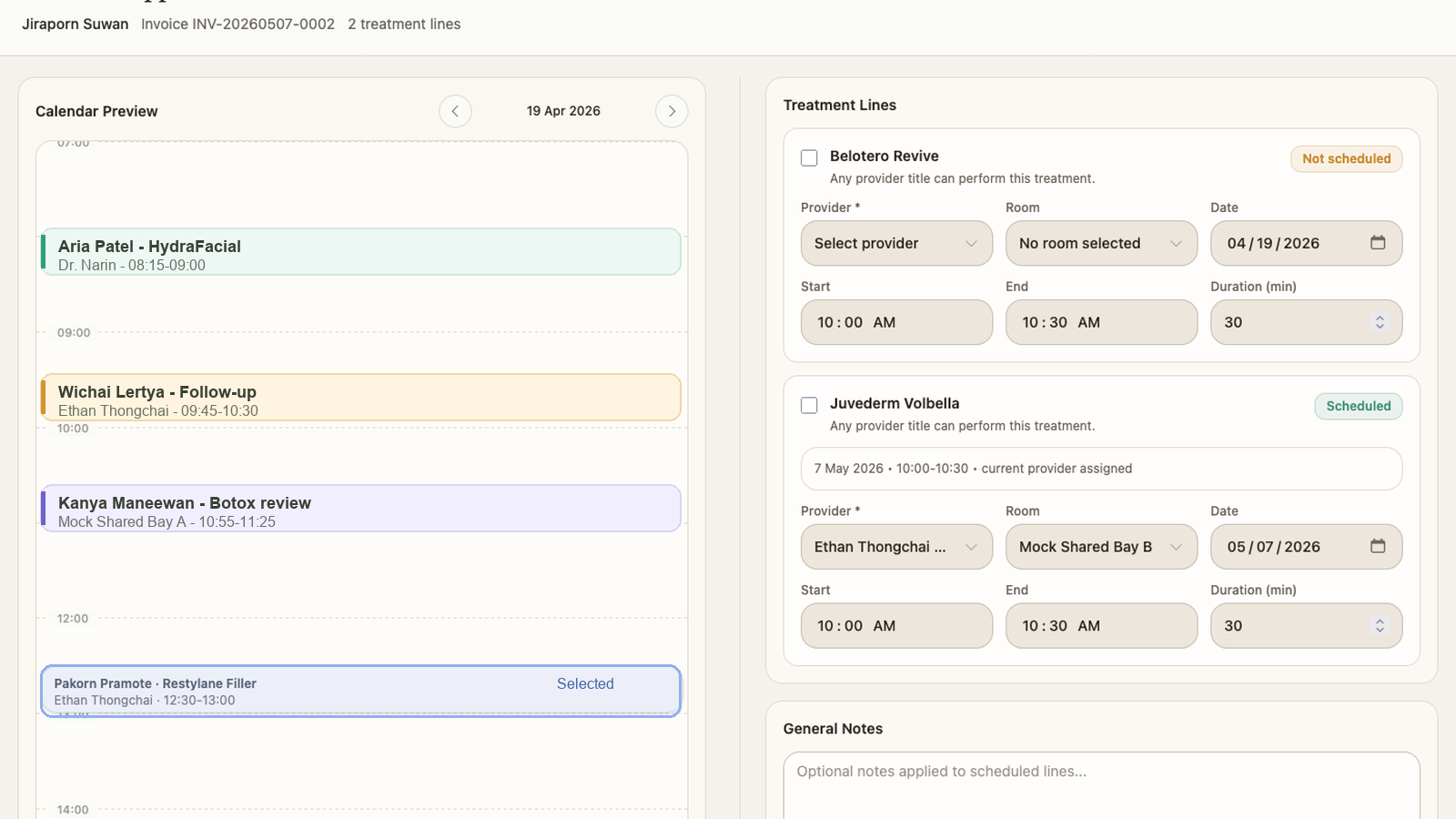Open date picker calendar icon for Belotero Revive
1456x819 pixels.
click(x=1378, y=243)
